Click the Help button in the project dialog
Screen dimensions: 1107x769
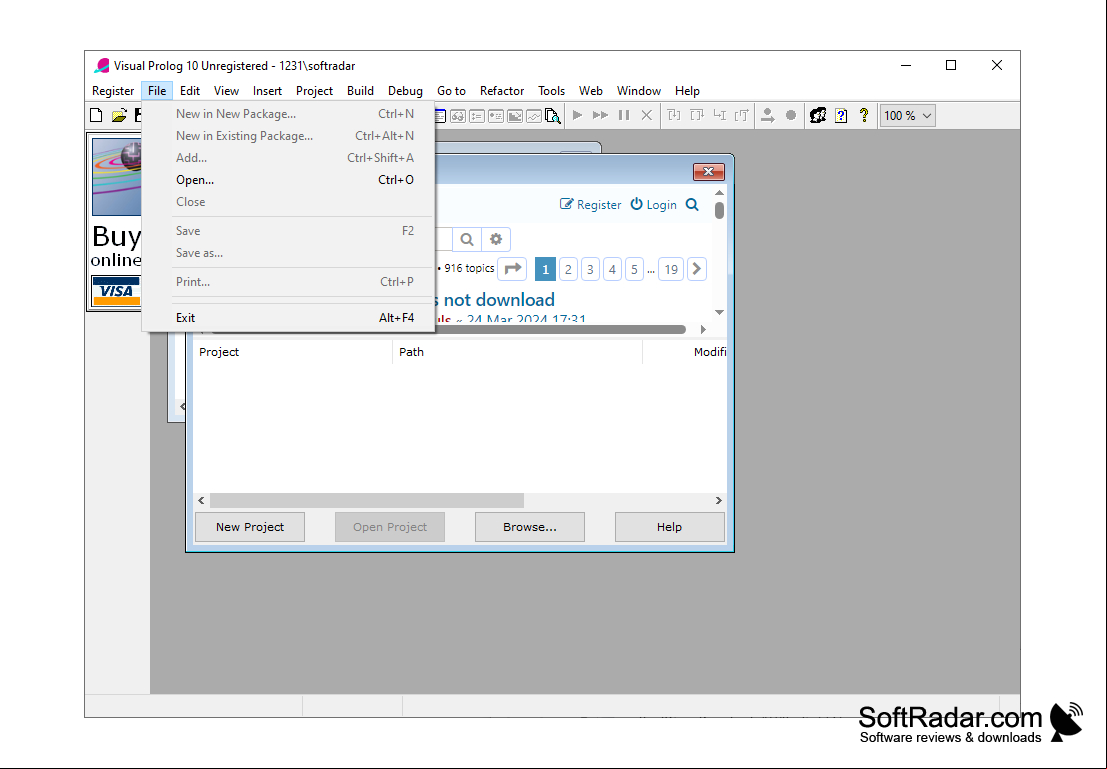[669, 527]
